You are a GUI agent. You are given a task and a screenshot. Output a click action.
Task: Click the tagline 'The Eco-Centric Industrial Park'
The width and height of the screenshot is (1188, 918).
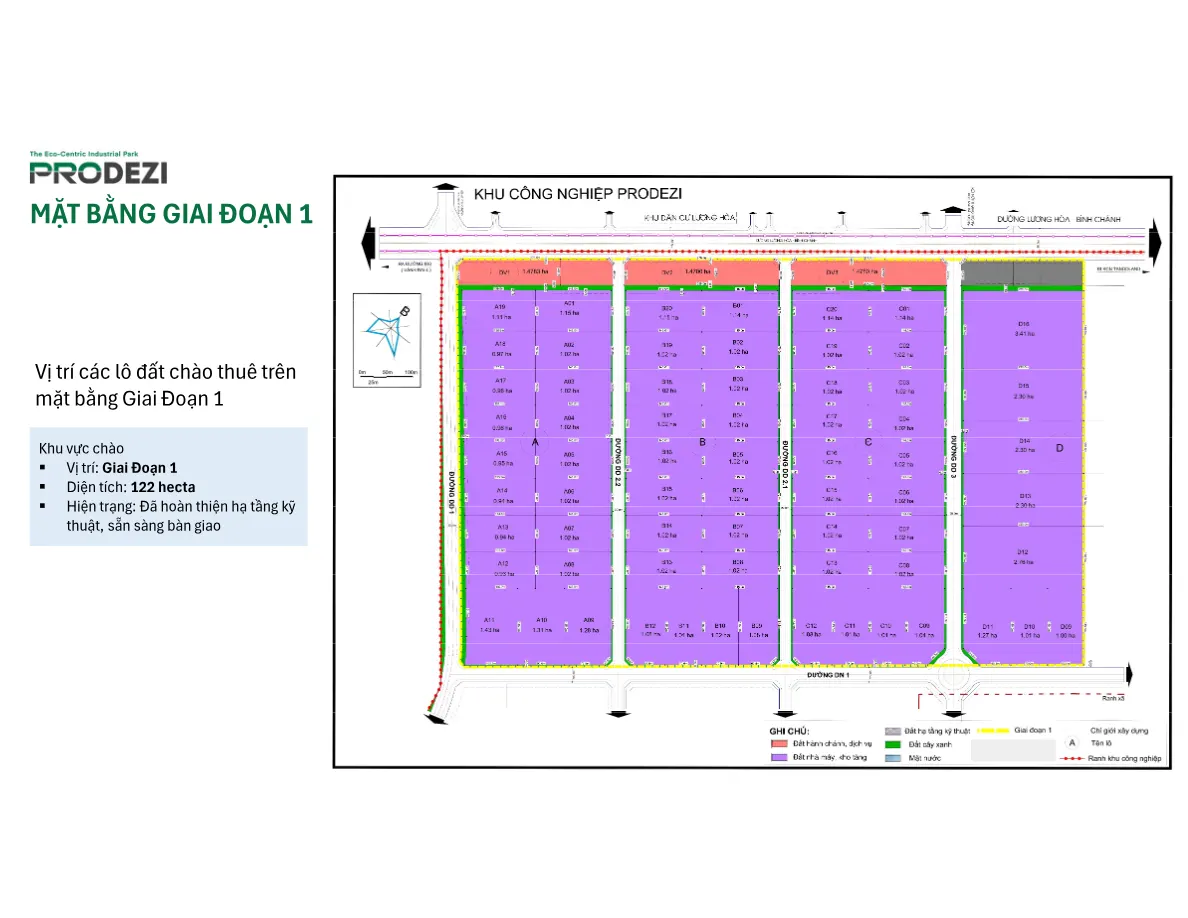pyautogui.click(x=84, y=154)
